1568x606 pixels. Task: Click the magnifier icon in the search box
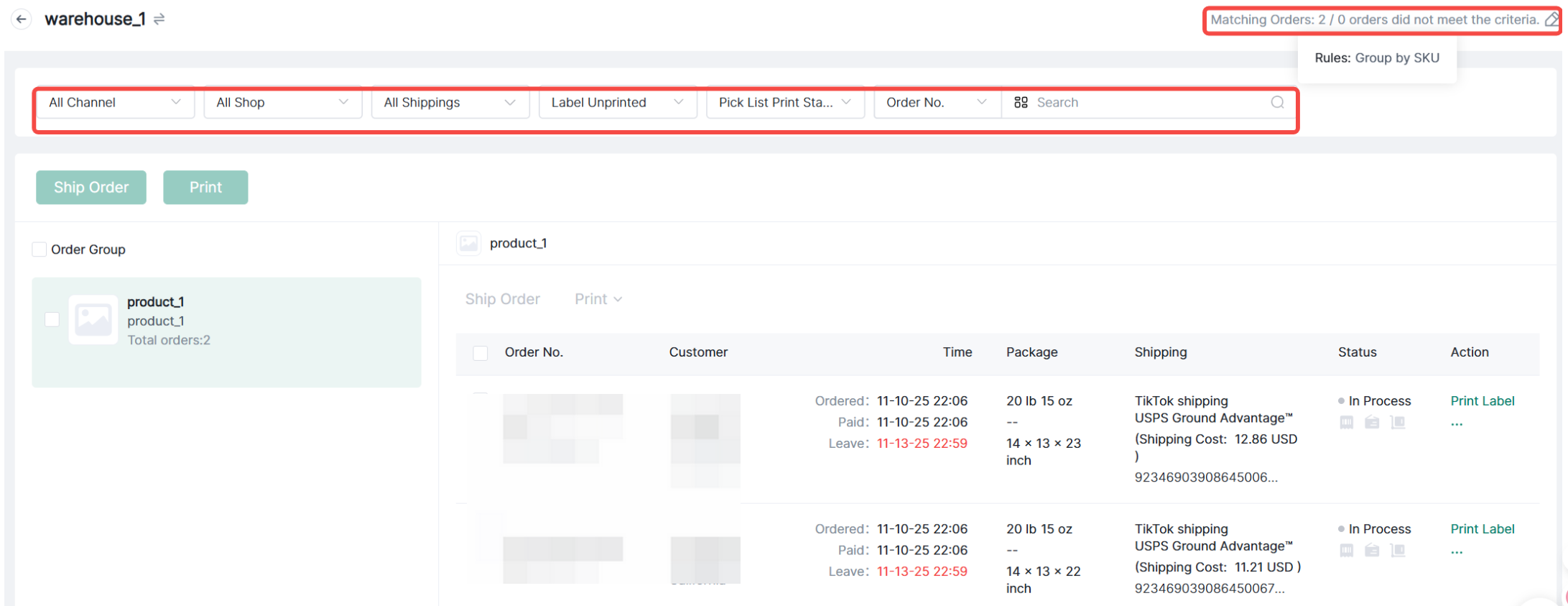click(1276, 103)
